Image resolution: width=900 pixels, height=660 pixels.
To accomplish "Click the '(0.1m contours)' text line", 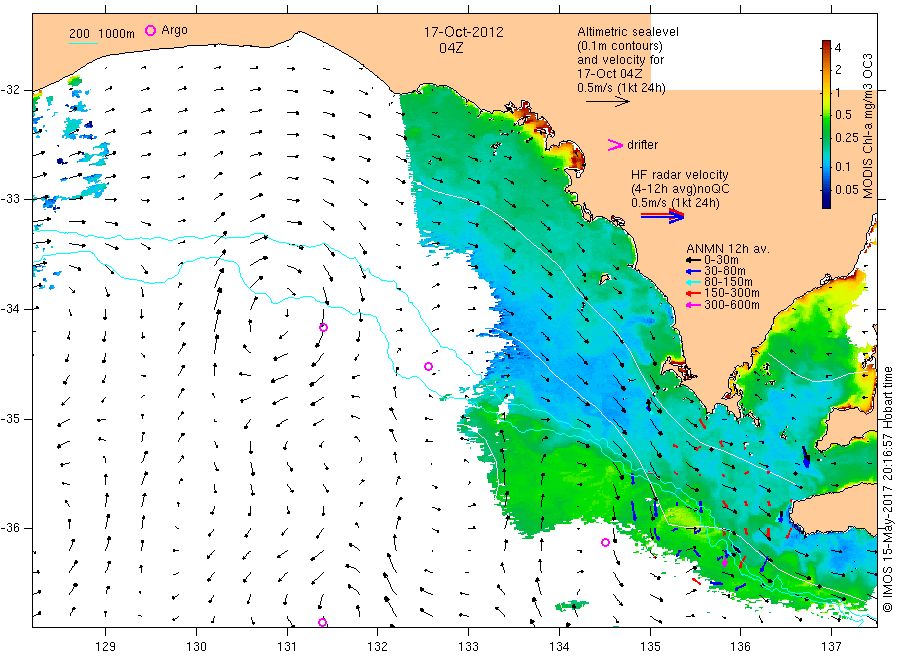I will (x=620, y=46).
